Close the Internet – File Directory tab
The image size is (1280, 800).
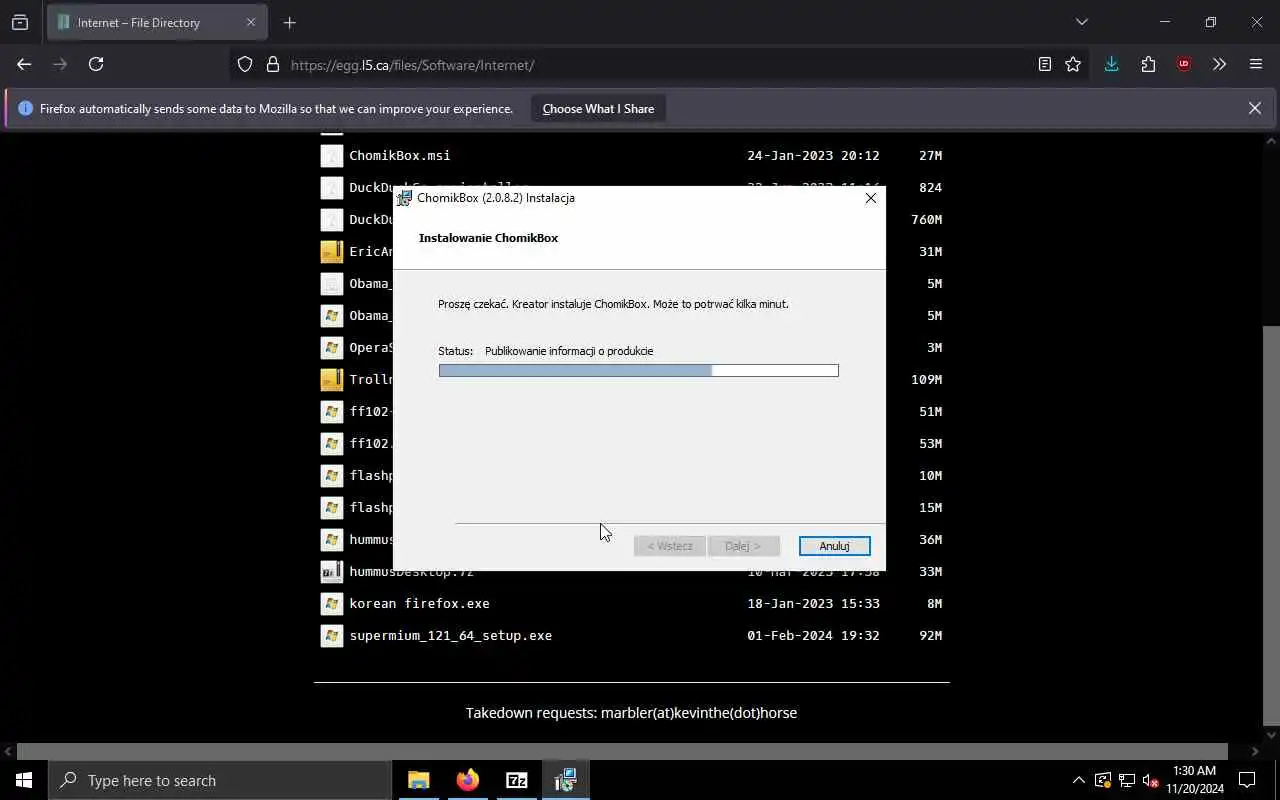[251, 22]
